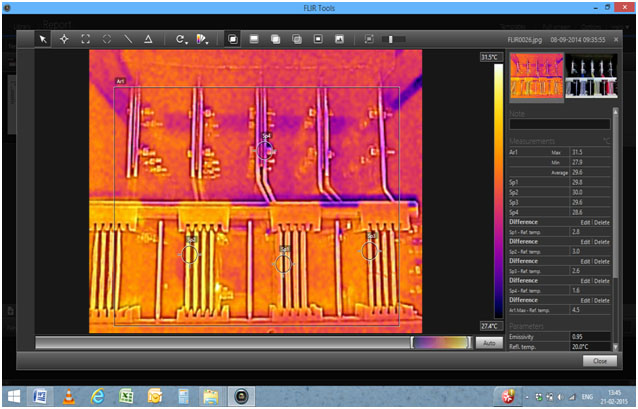Click the upper scale limit 31.5°C box

490,57
